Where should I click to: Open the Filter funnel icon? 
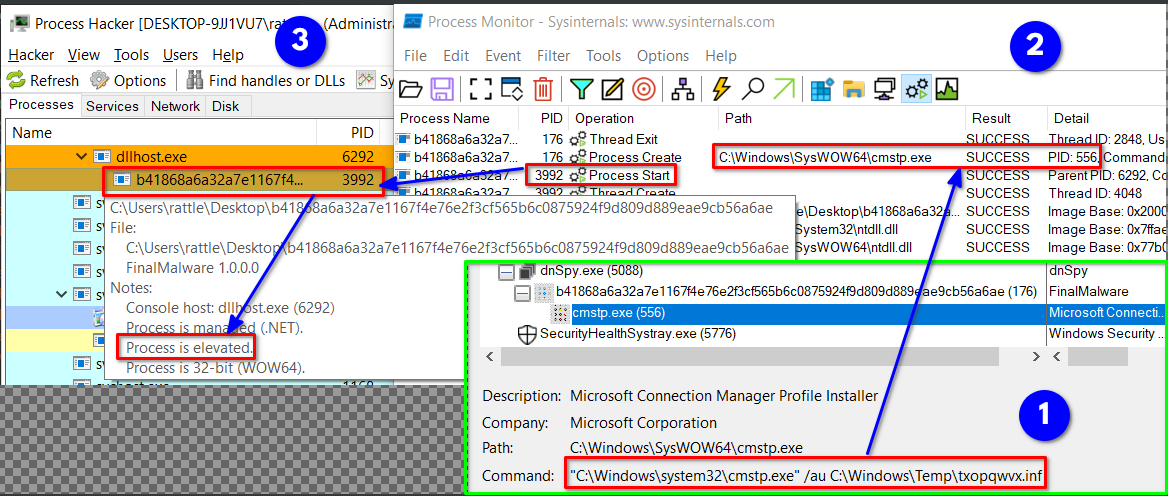[581, 89]
